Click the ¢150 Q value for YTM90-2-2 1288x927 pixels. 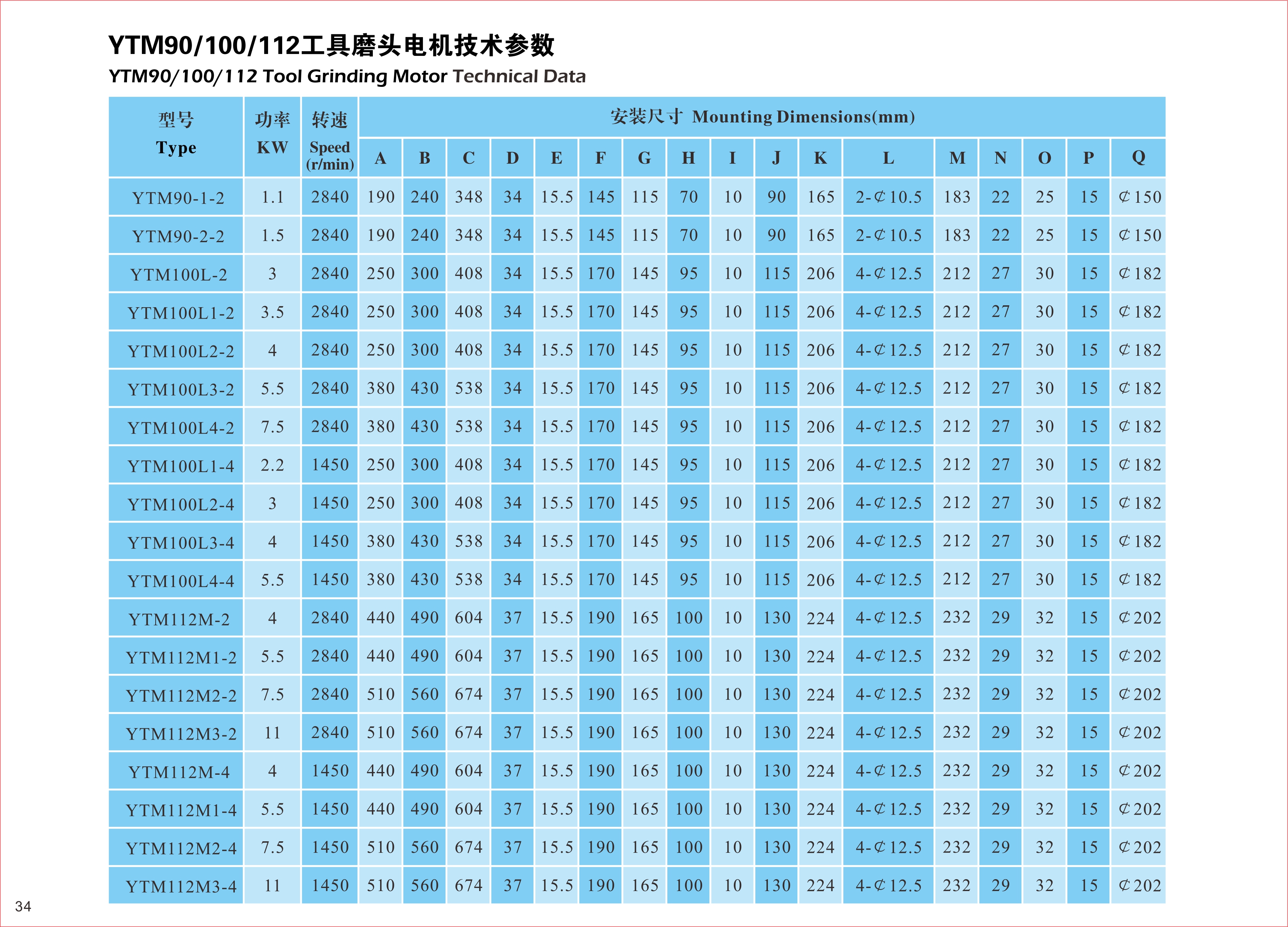[1138, 235]
